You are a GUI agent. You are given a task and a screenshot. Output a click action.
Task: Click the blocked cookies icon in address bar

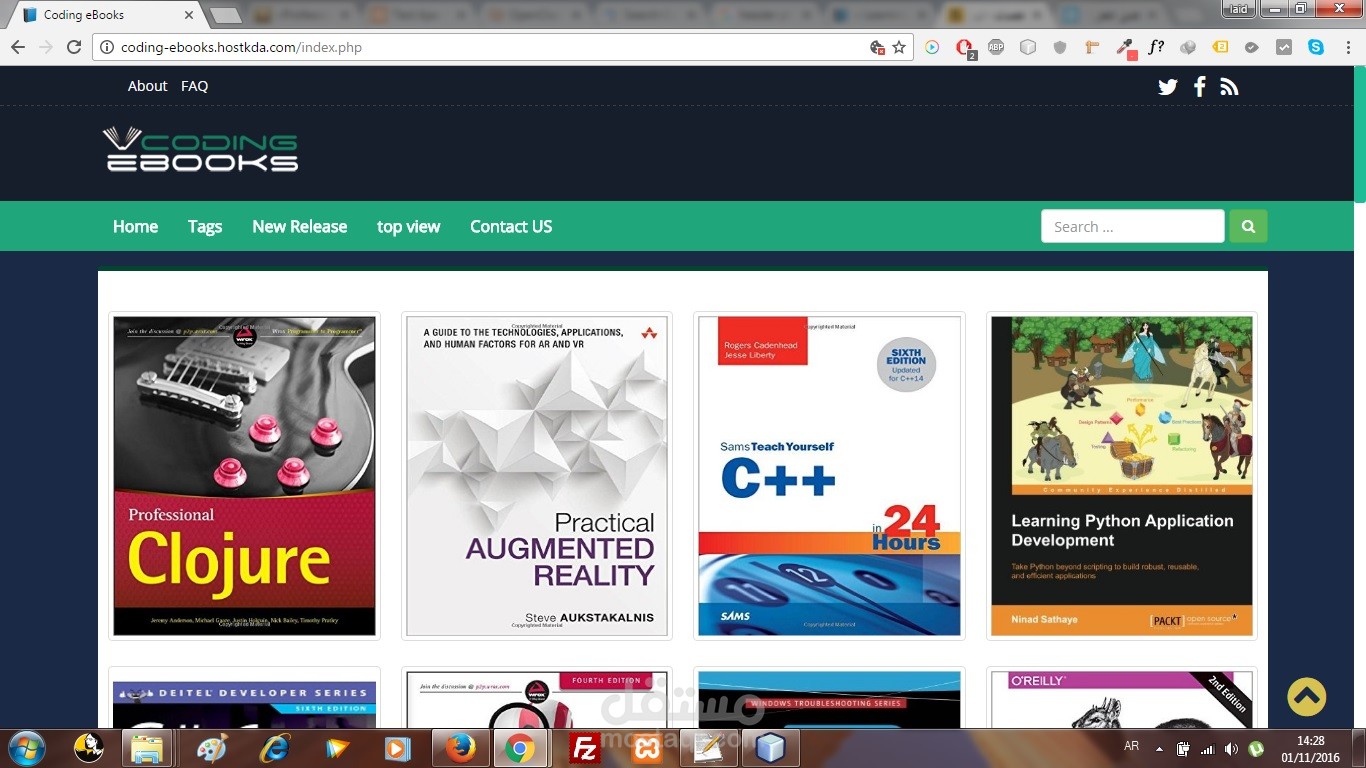[x=877, y=47]
